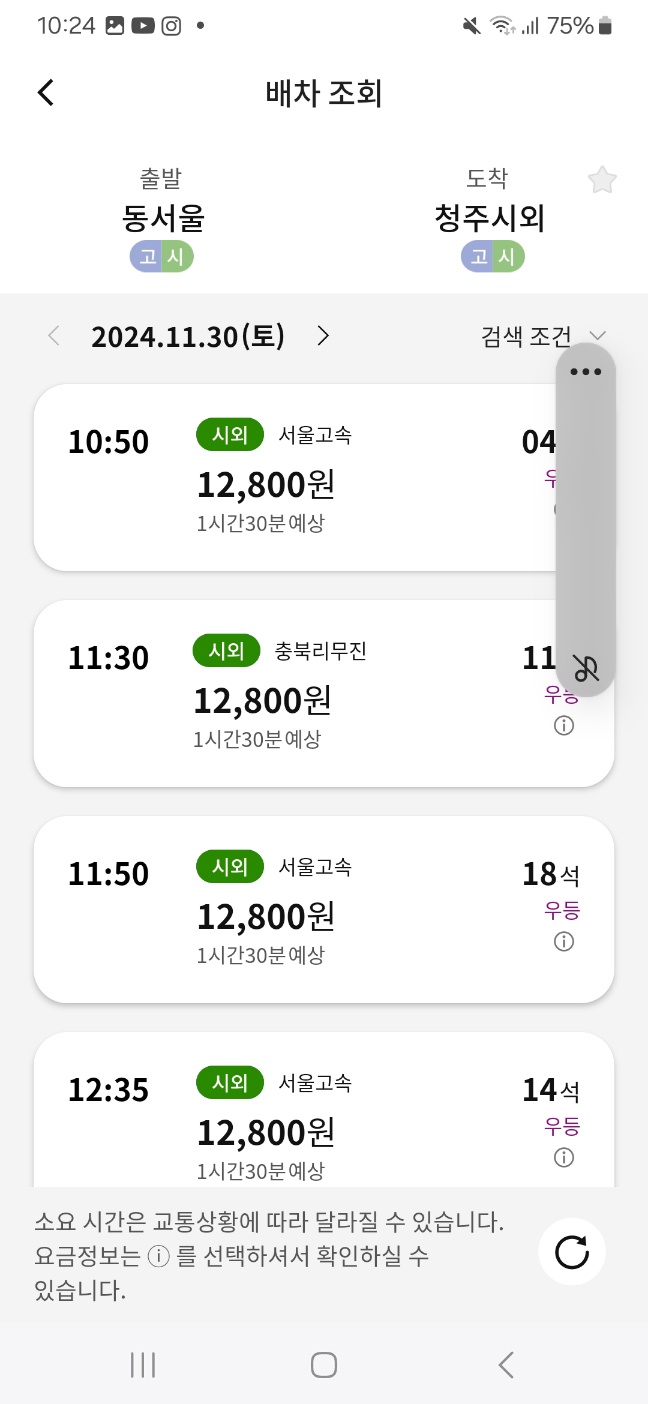Open fare info for the 12:35 departure
This screenshot has height=1404, width=648.
click(x=563, y=1157)
